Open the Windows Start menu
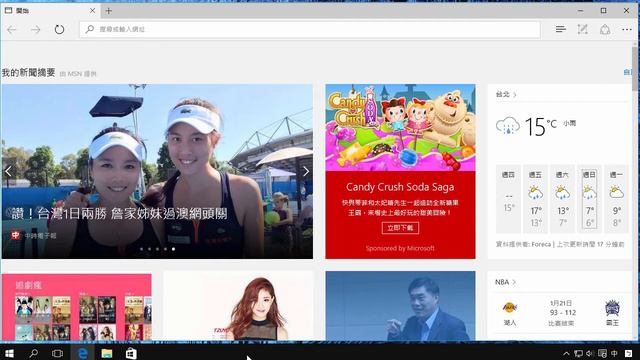Image resolution: width=640 pixels, height=360 pixels. point(9,353)
